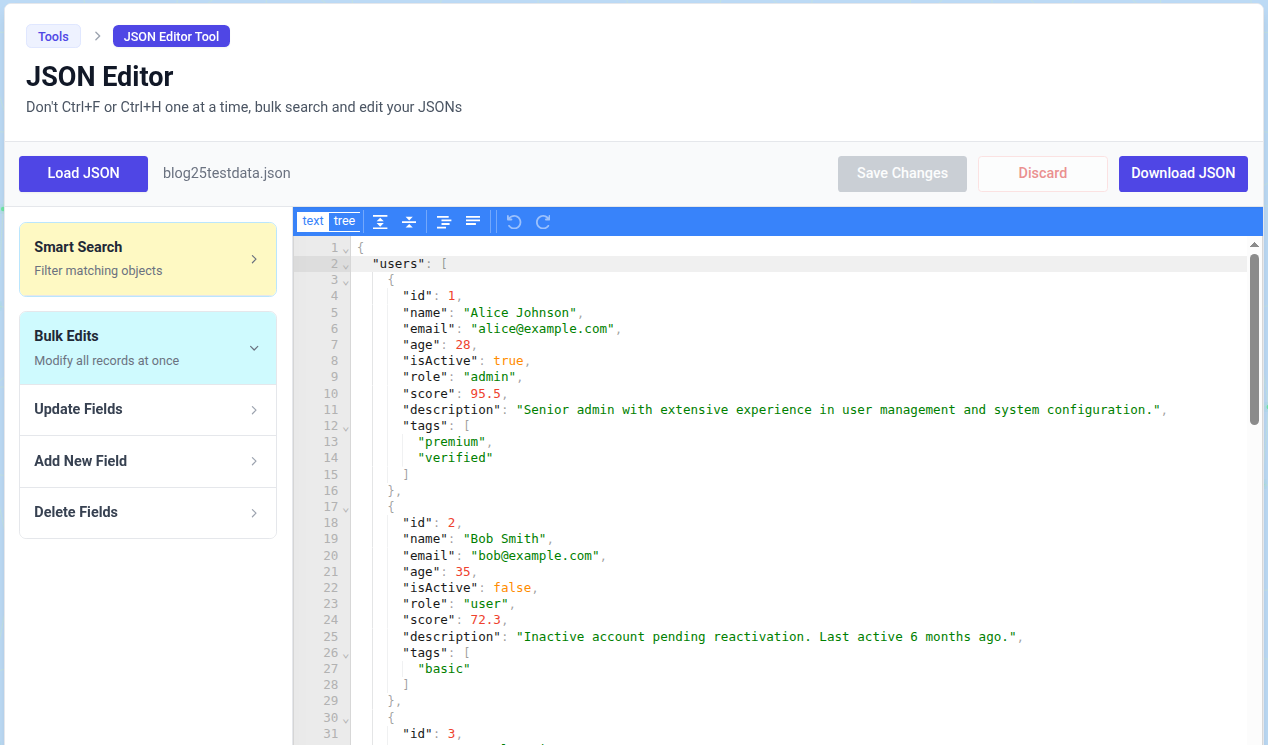
Task: Fold the "tags" array on line 12
Action: coord(346,427)
